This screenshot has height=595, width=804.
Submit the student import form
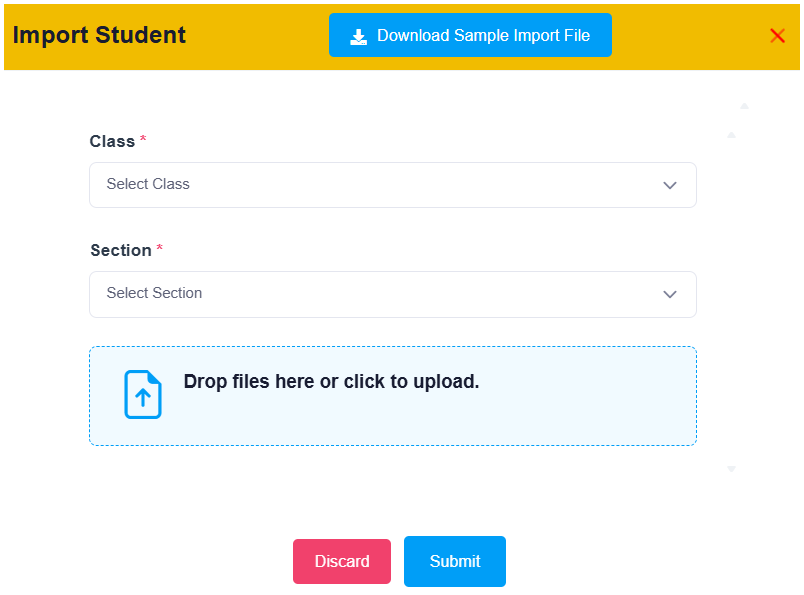tap(455, 561)
